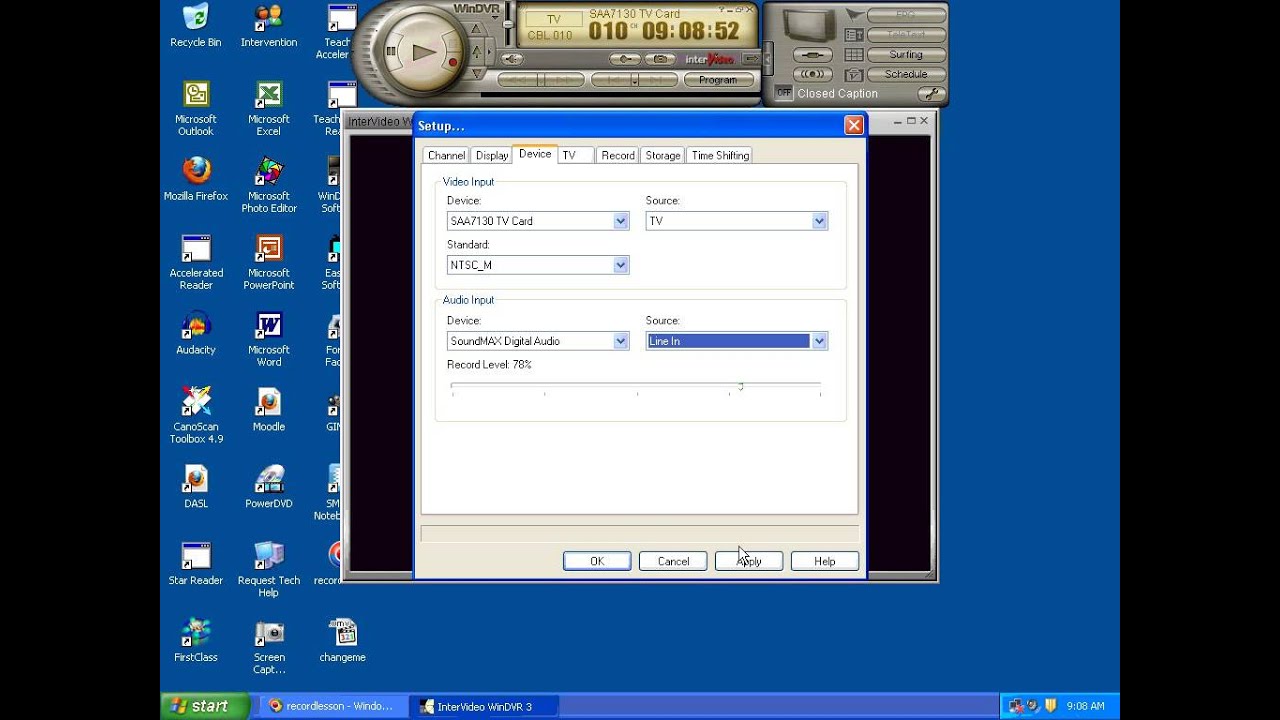The width and height of the screenshot is (1280, 720).
Task: Click the snapshot camera icon on WinDVR
Action: pos(659,59)
